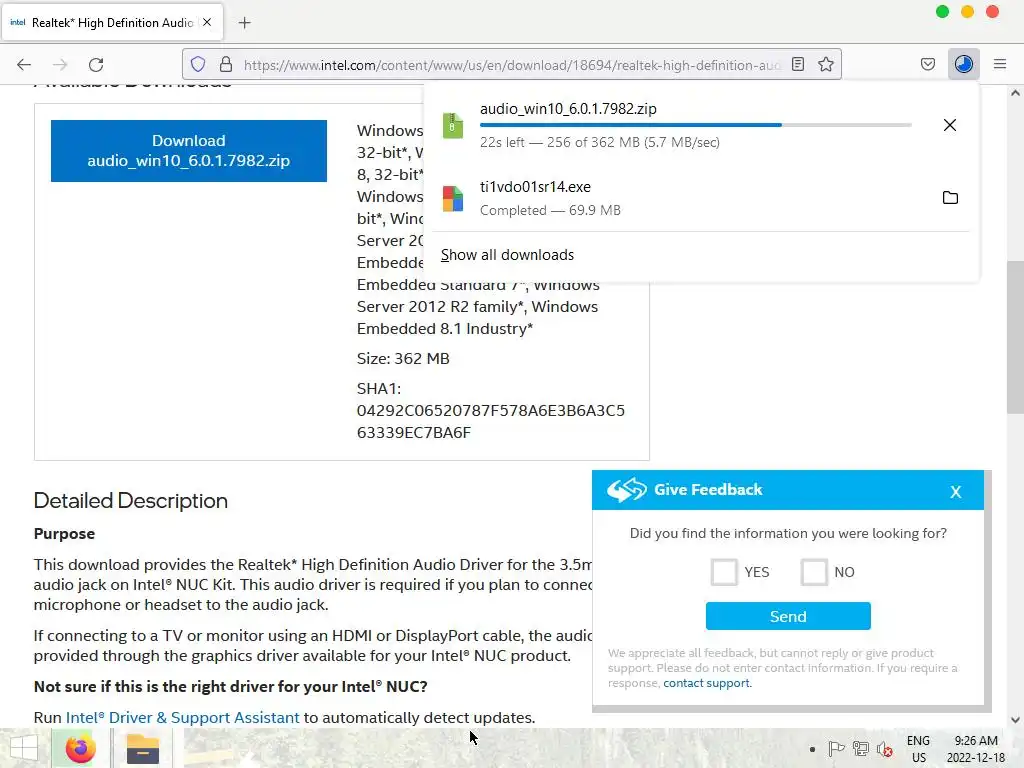This screenshot has width=1024, height=768.
Task: Click the page vertical scrollbar thumb
Action: (x=1014, y=337)
